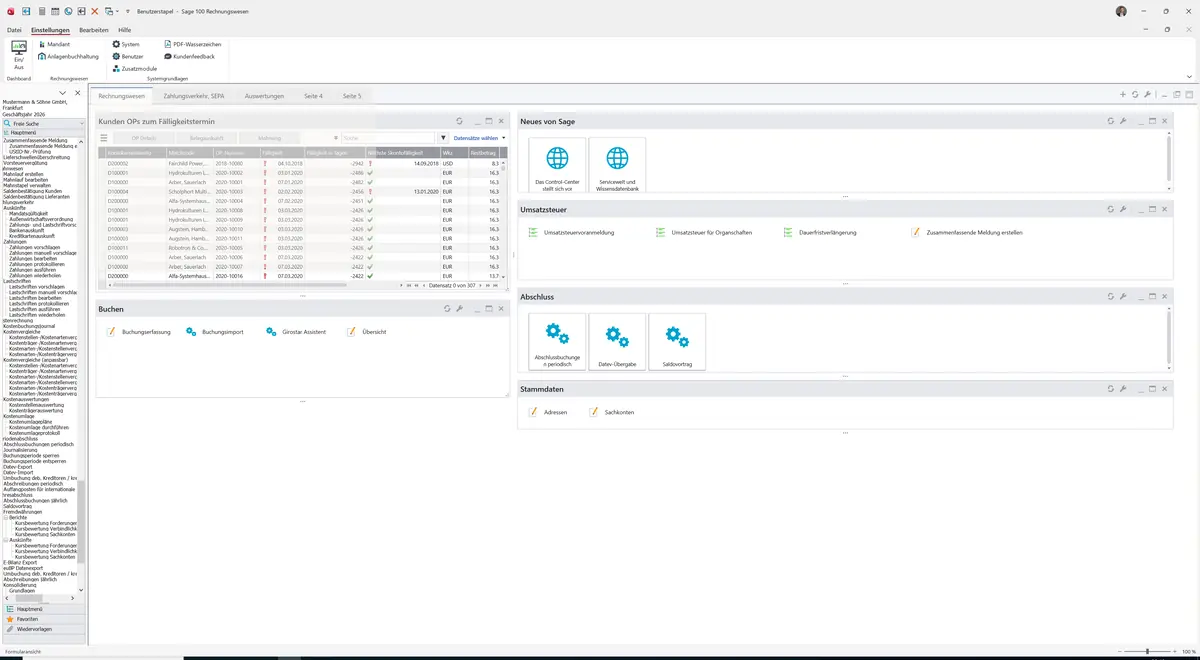Image resolution: width=1200 pixels, height=660 pixels.
Task: Open Buchungsimport
Action: tap(215, 331)
